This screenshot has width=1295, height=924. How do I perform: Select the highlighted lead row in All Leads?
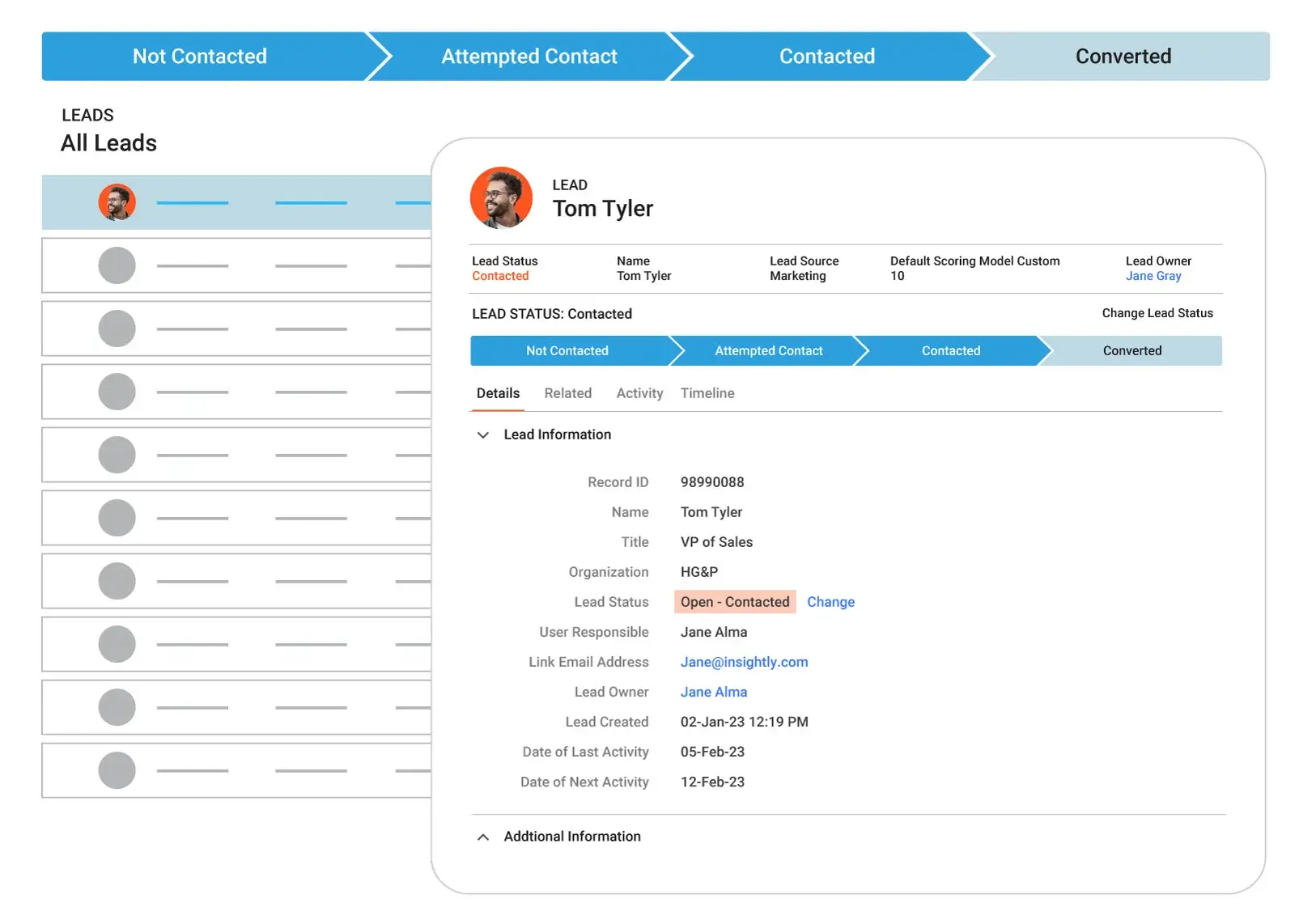point(235,202)
